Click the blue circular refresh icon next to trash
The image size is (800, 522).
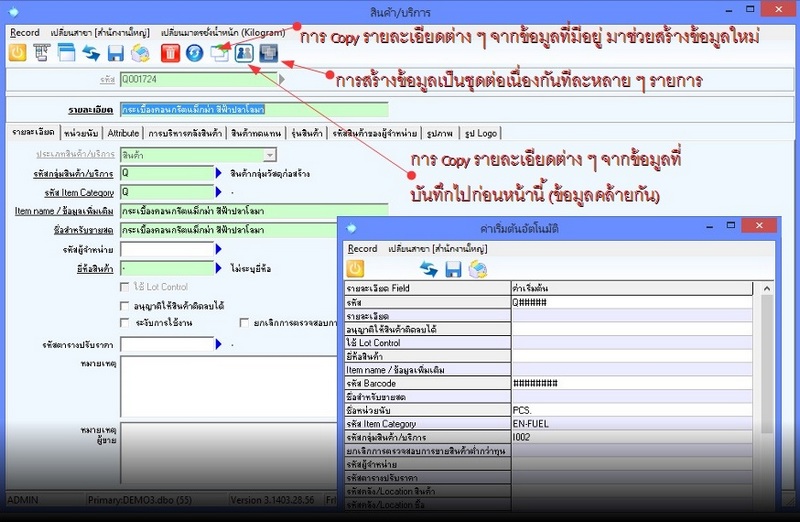tap(195, 53)
